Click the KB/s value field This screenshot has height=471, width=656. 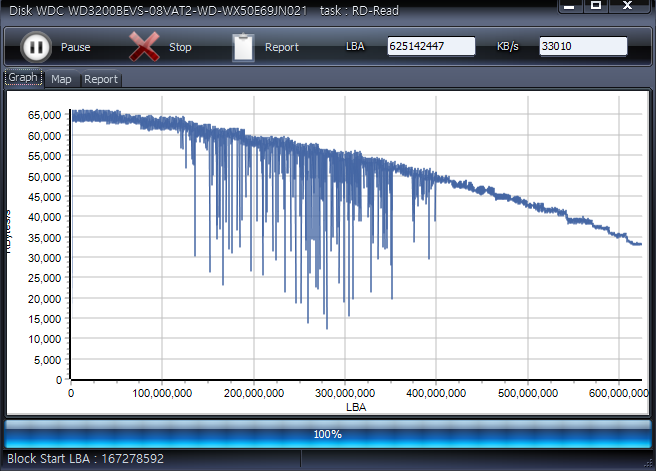(583, 46)
